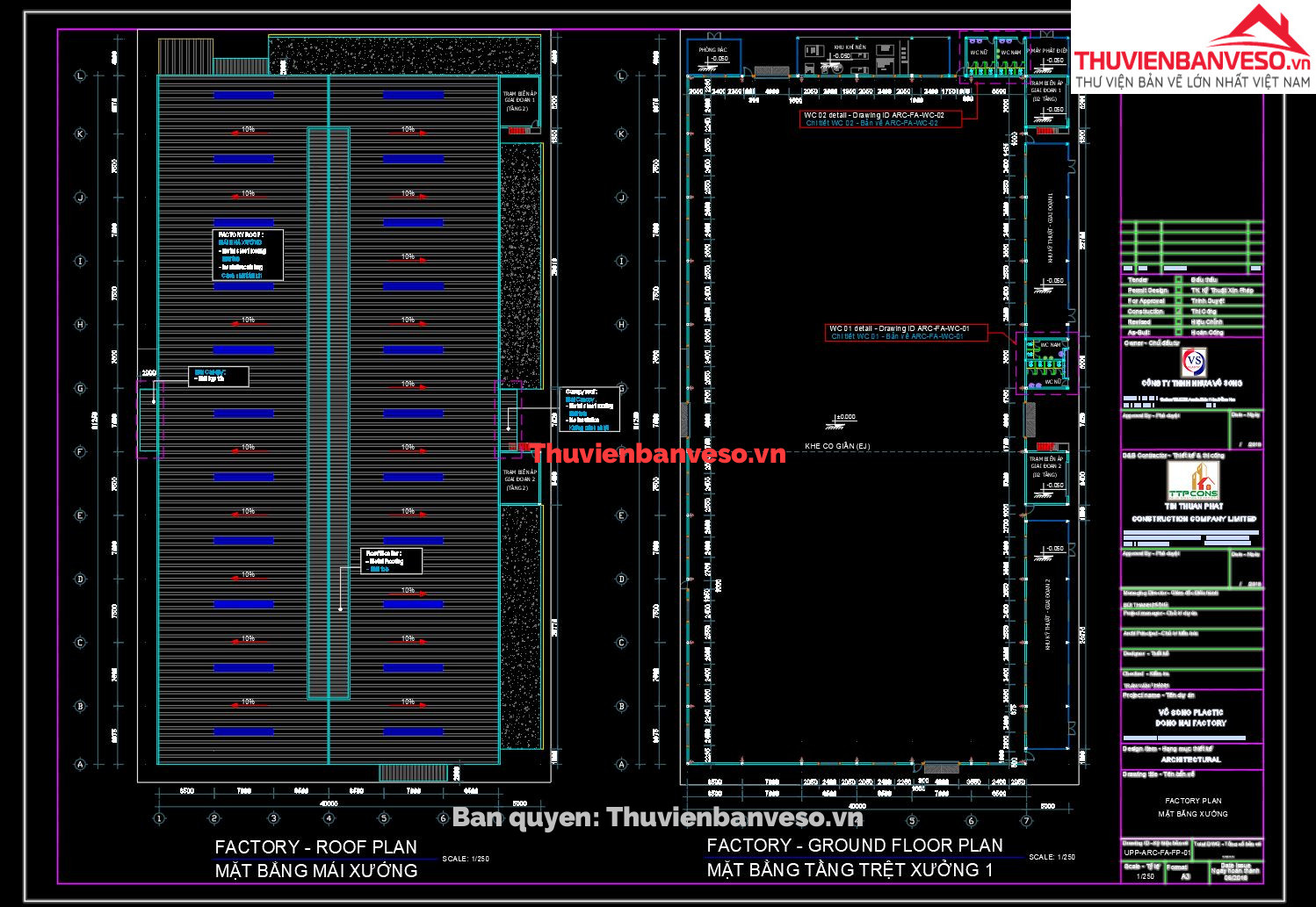
Task: Check the For Approval checkbox
Action: (x=1178, y=301)
